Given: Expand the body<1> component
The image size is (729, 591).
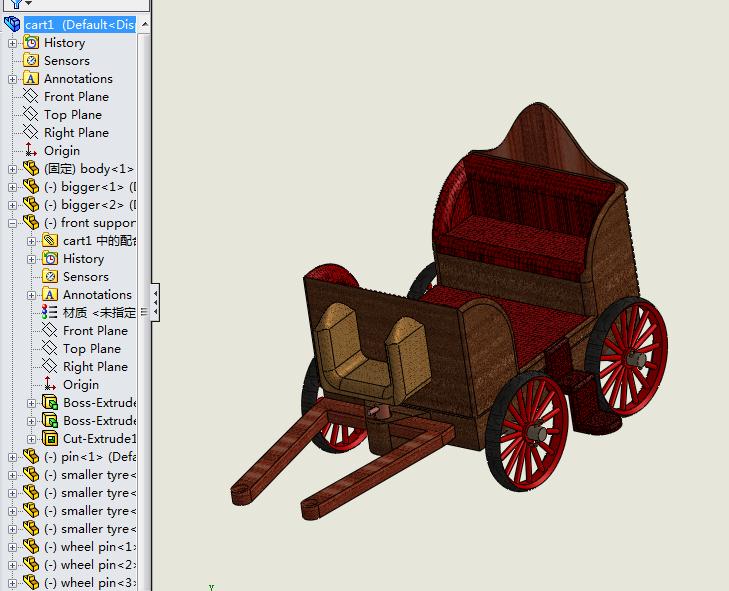Looking at the screenshot, I should pos(13,169).
